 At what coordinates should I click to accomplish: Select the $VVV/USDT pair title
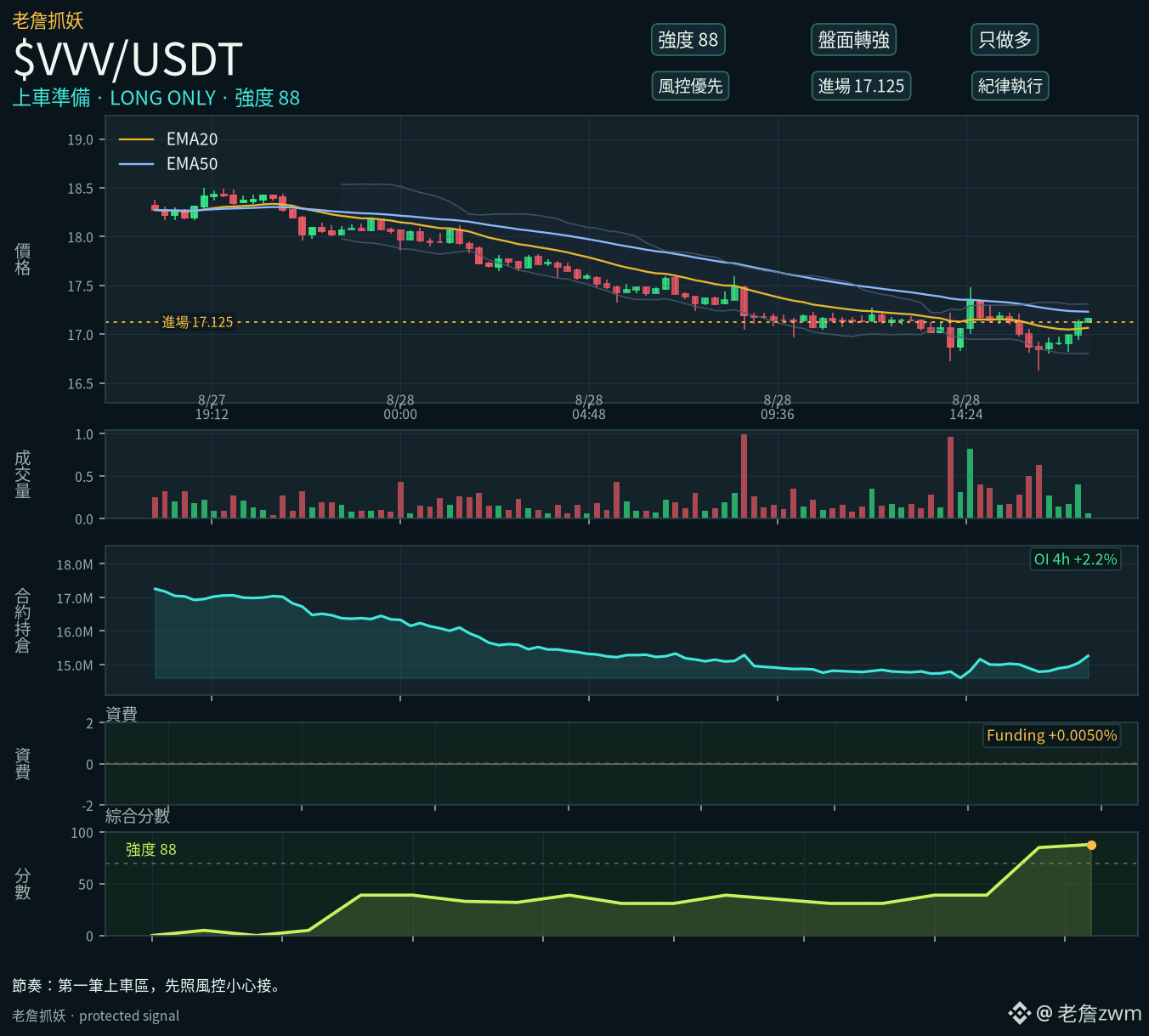128,59
